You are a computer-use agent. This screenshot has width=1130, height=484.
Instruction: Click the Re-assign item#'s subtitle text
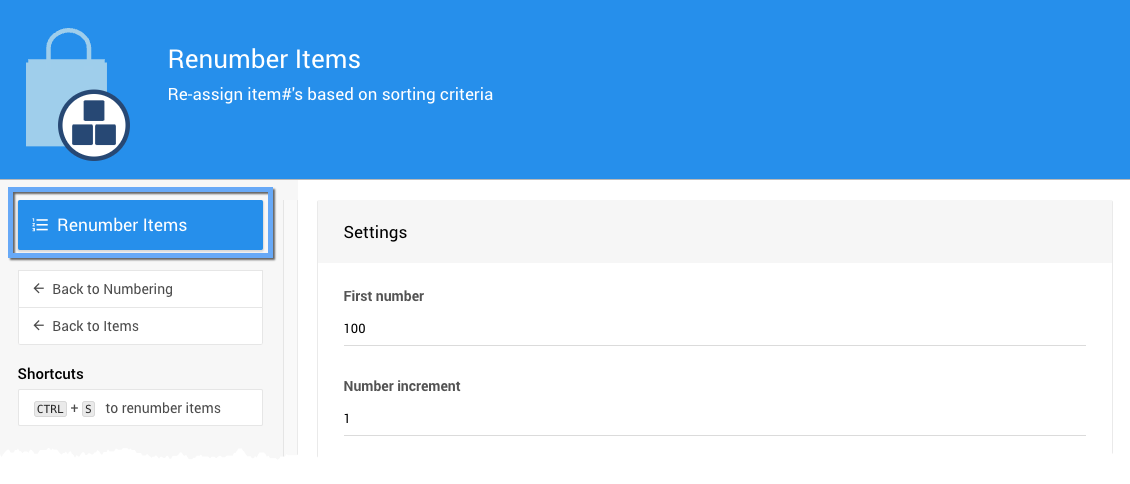[330, 95]
